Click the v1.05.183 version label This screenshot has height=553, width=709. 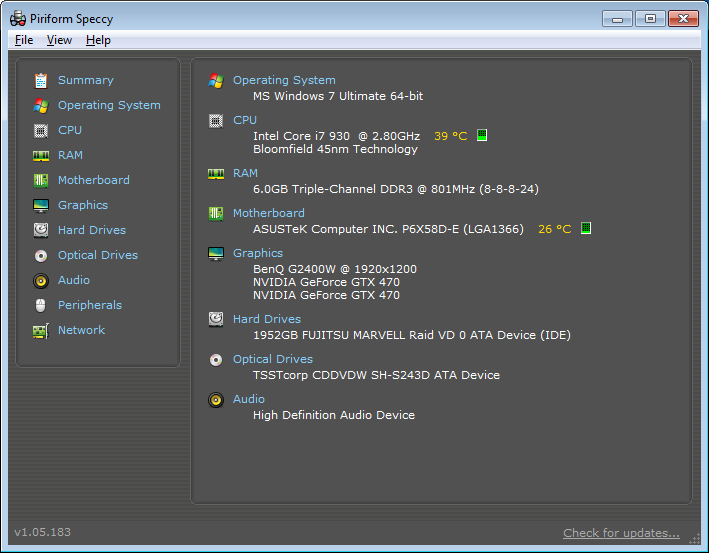click(x=43, y=533)
